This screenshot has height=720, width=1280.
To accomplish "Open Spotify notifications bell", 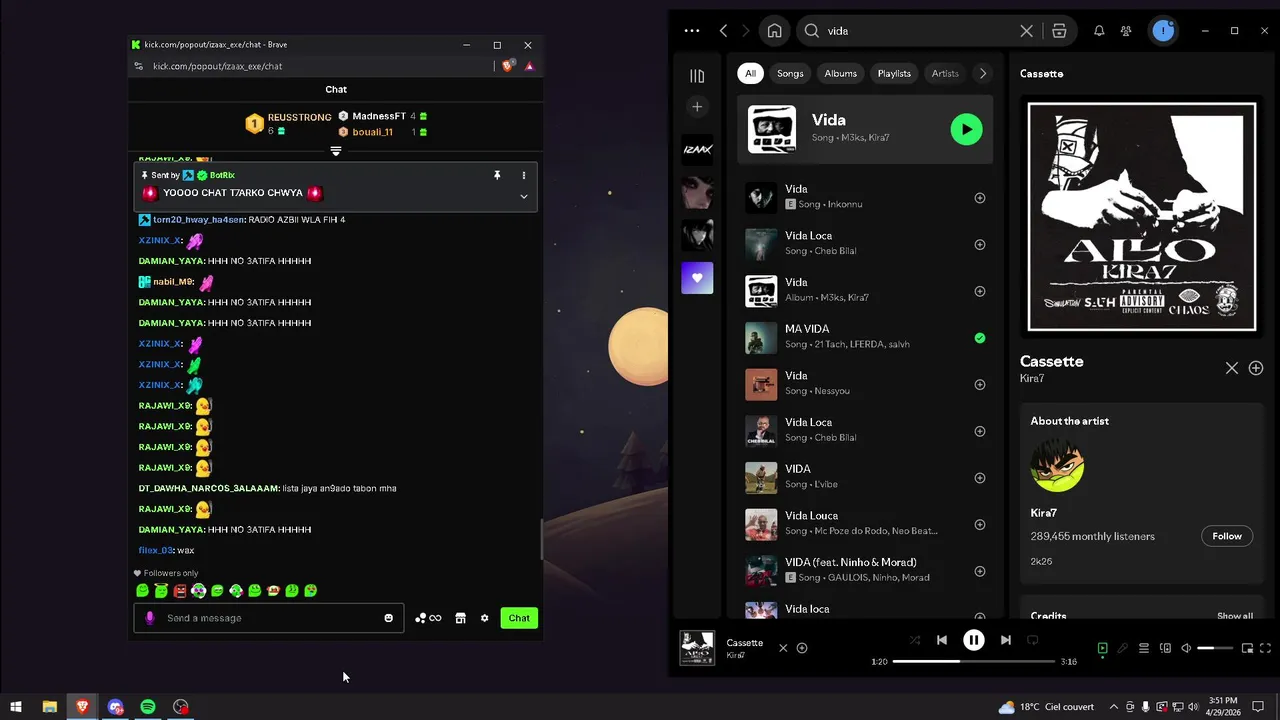I will (x=1099, y=31).
